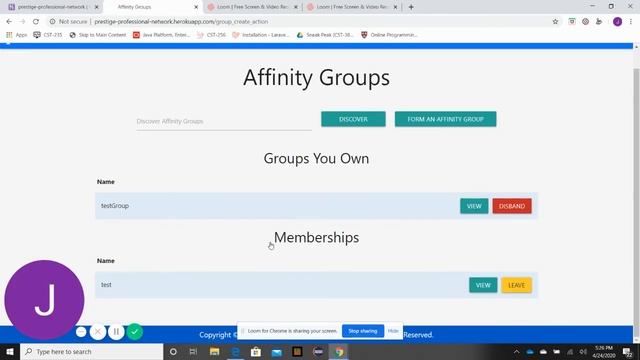Open the Windows Start menu
The height and width of the screenshot is (360, 640).
(10, 352)
